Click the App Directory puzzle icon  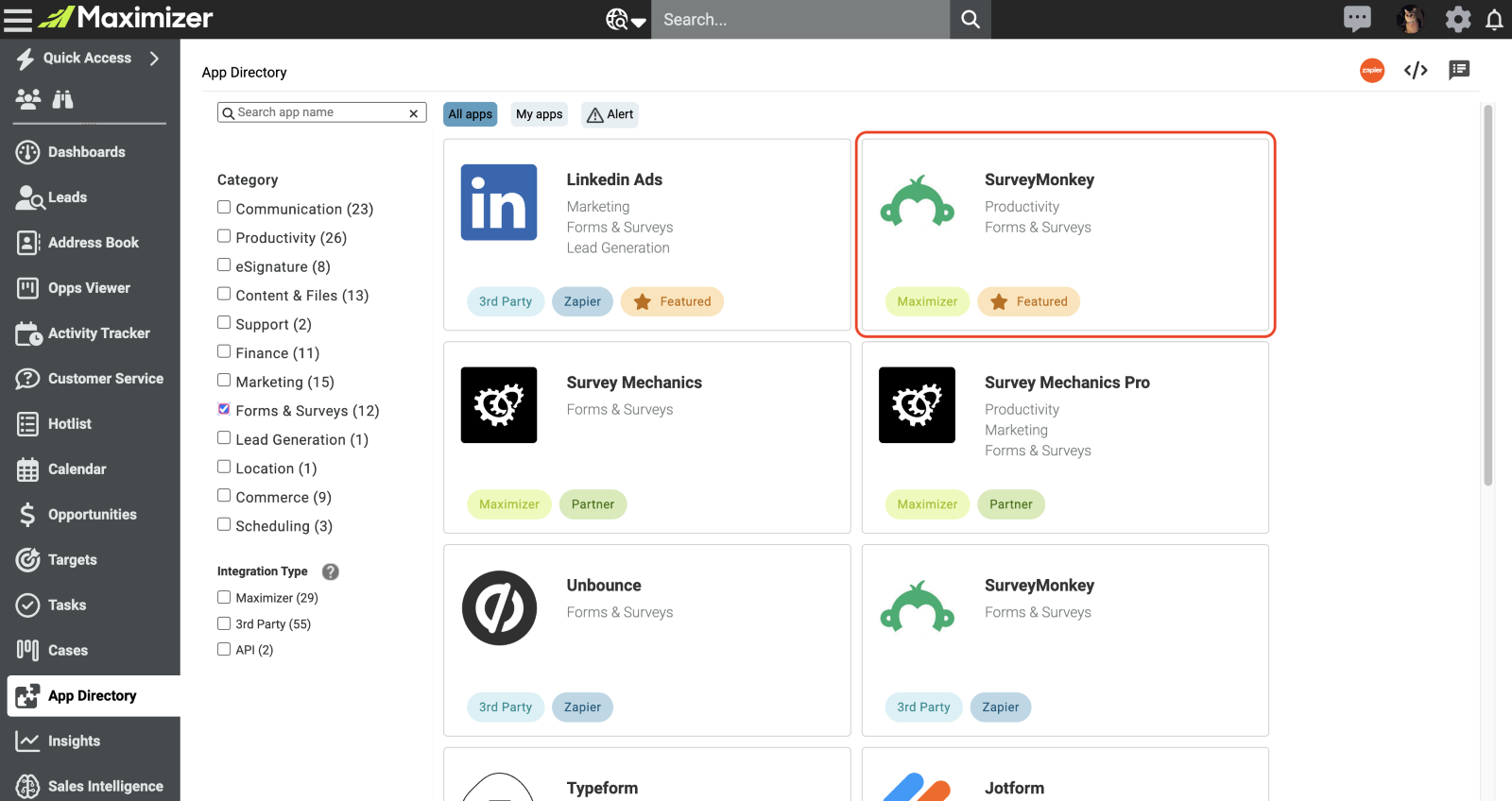(27, 696)
